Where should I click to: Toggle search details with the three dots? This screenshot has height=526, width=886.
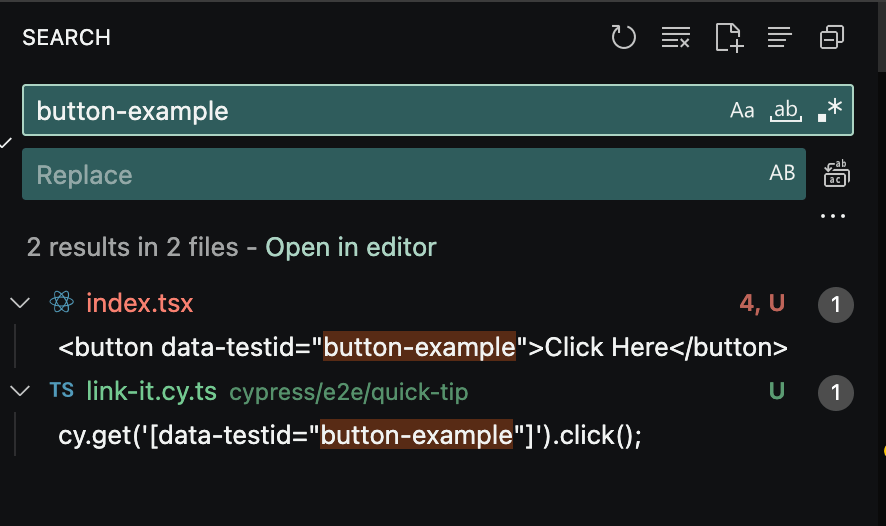[x=832, y=216]
